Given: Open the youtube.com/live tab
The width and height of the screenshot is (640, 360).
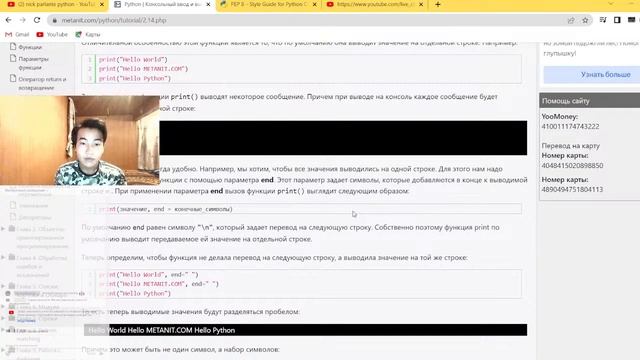Looking at the screenshot, I should click(375, 4).
